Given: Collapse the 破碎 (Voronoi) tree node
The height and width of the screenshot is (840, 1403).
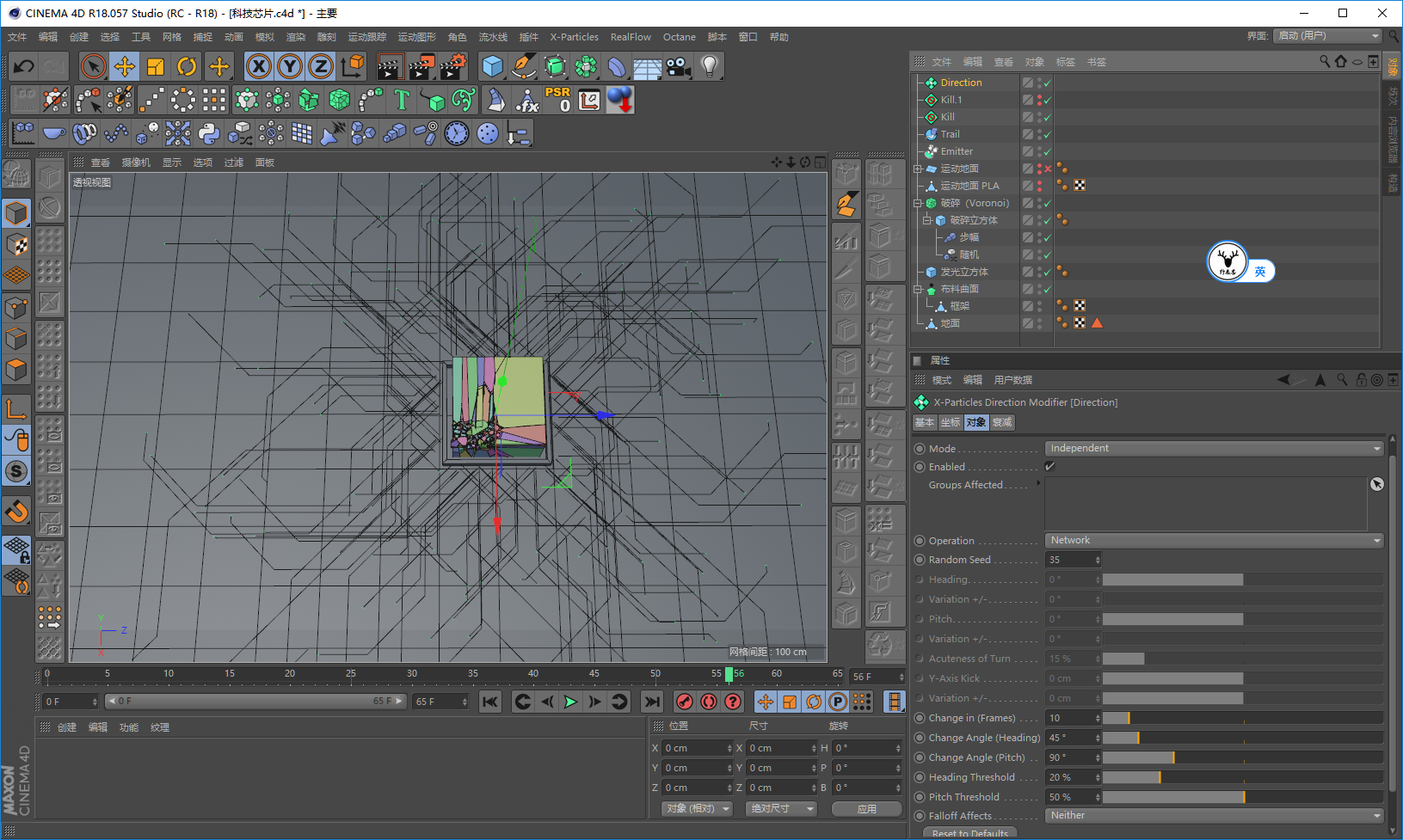Looking at the screenshot, I should [x=918, y=203].
